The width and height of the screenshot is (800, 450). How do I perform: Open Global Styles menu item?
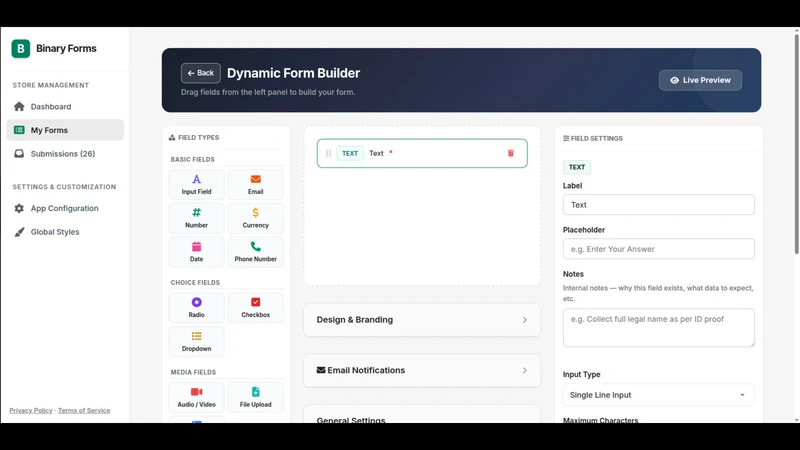pos(65,232)
